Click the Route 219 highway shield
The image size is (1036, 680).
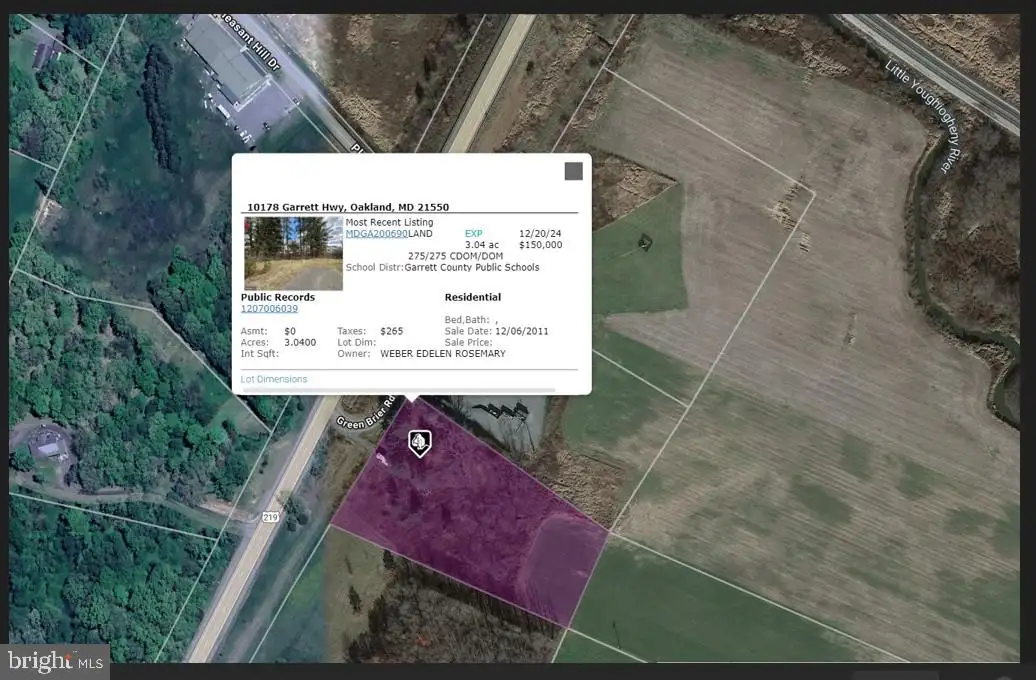point(270,517)
